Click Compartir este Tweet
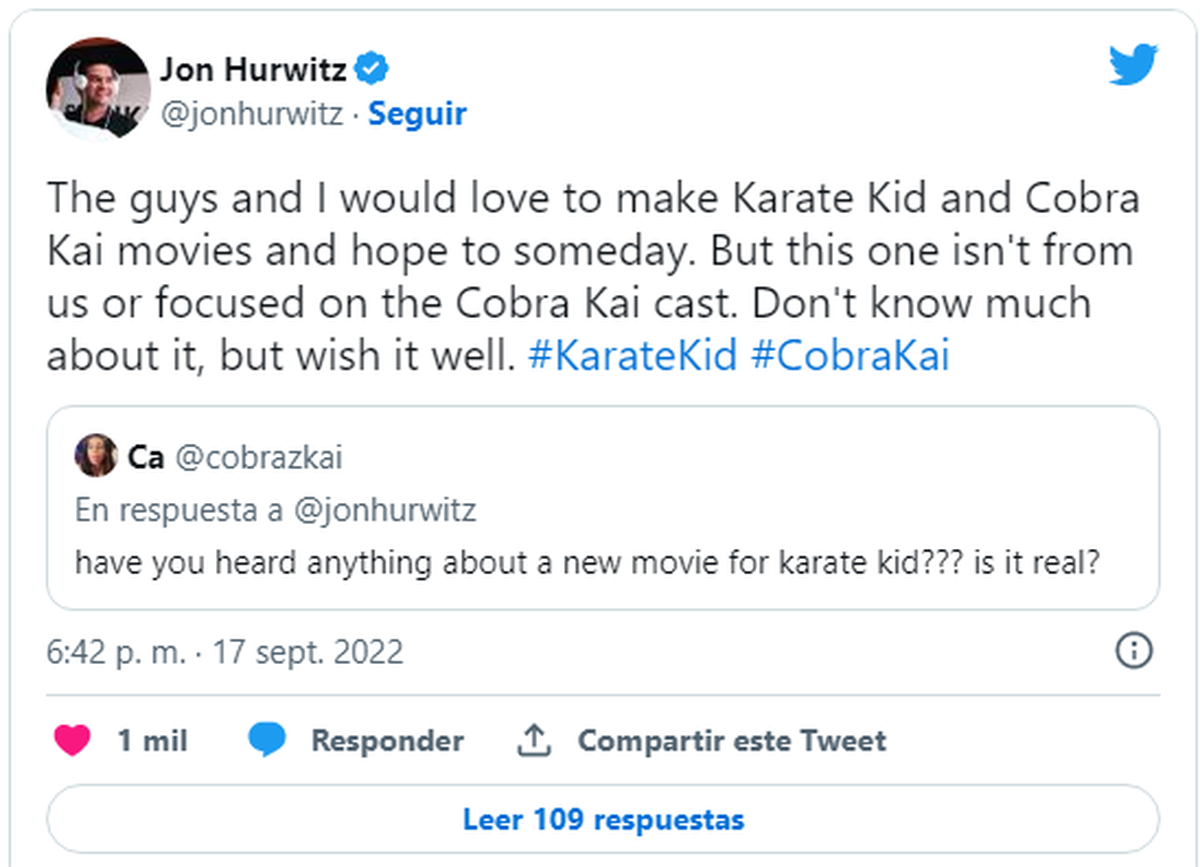 pos(731,741)
